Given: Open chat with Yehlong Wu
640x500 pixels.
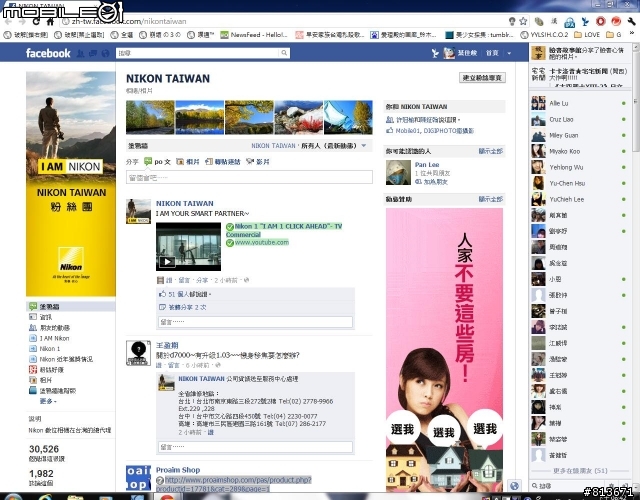Looking at the screenshot, I should point(579,167).
